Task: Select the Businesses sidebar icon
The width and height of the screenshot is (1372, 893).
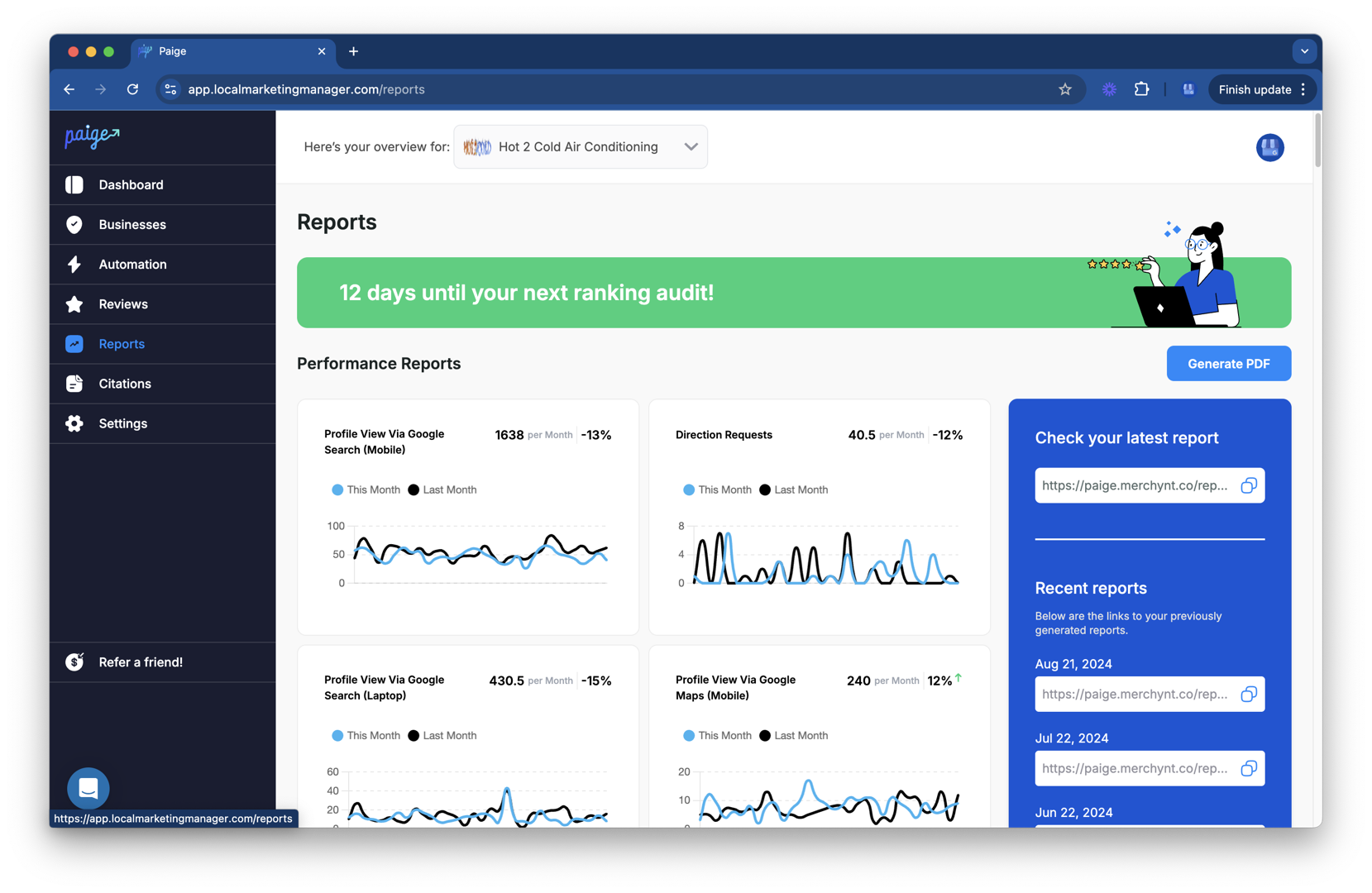Action: click(74, 224)
